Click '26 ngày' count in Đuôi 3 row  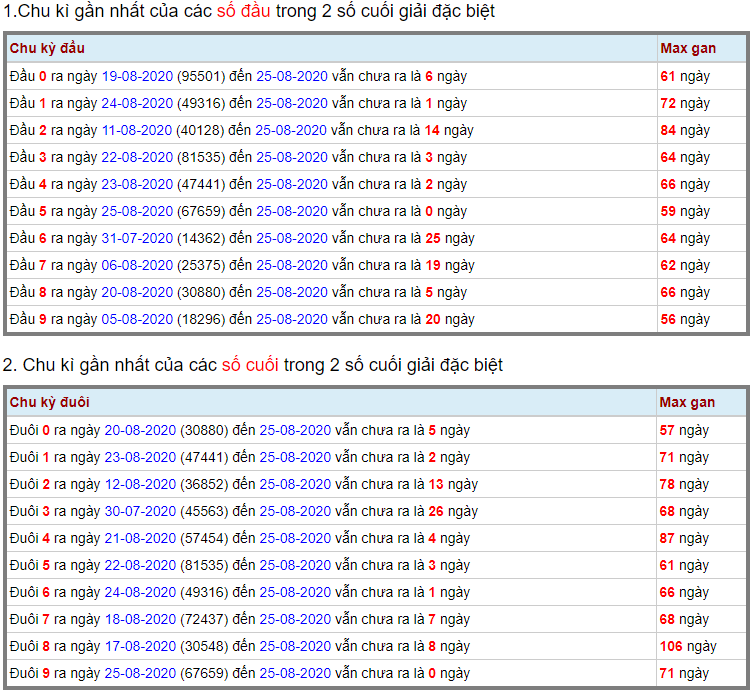click(x=453, y=511)
